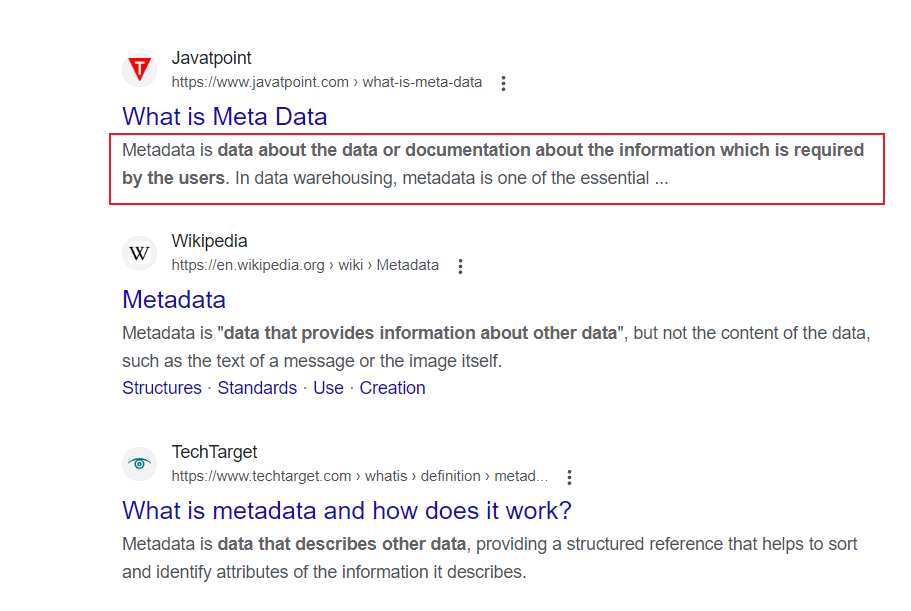Image resolution: width=911 pixels, height=611 pixels.
Task: Select the 'Standards' sublink under Wikipedia
Action: [257, 387]
